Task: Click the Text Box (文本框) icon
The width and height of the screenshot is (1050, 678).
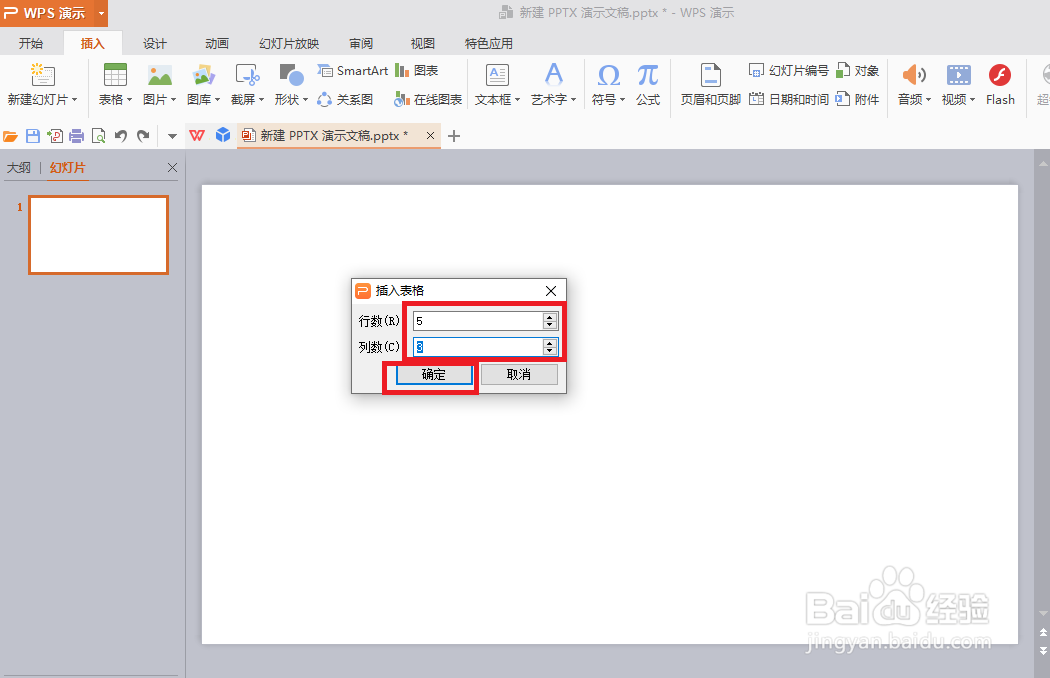Action: click(x=497, y=74)
